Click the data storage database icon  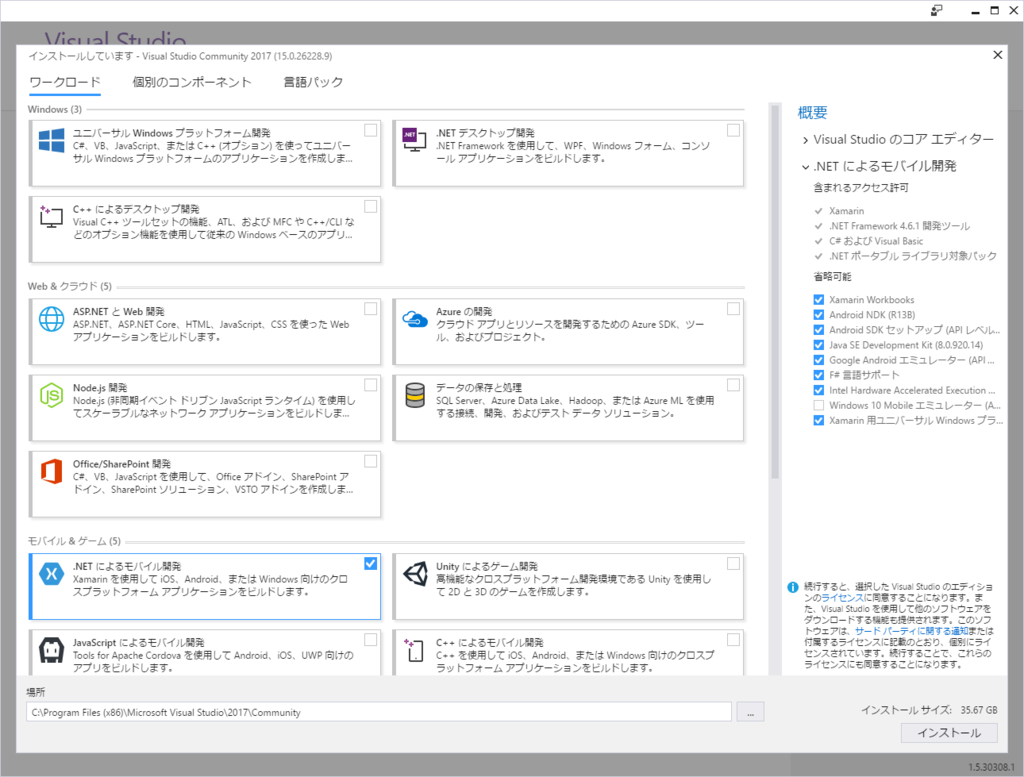[x=415, y=395]
